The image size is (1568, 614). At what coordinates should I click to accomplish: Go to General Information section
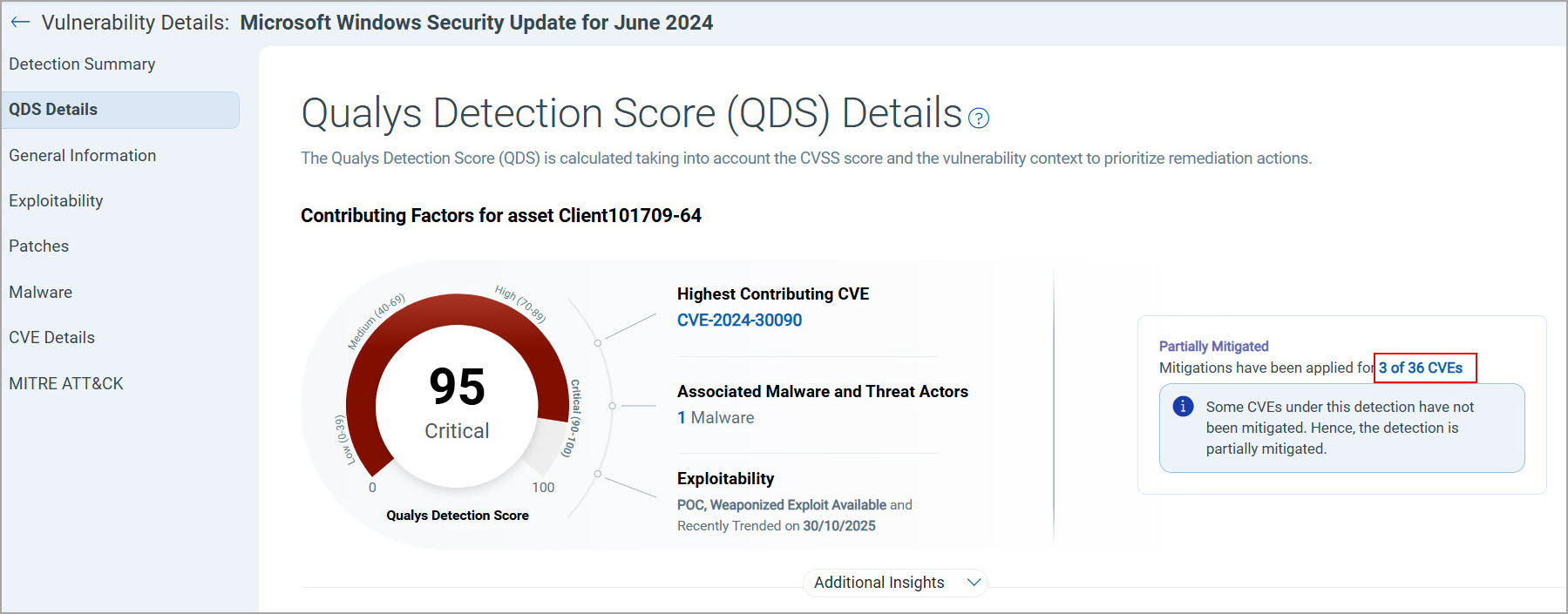click(83, 156)
